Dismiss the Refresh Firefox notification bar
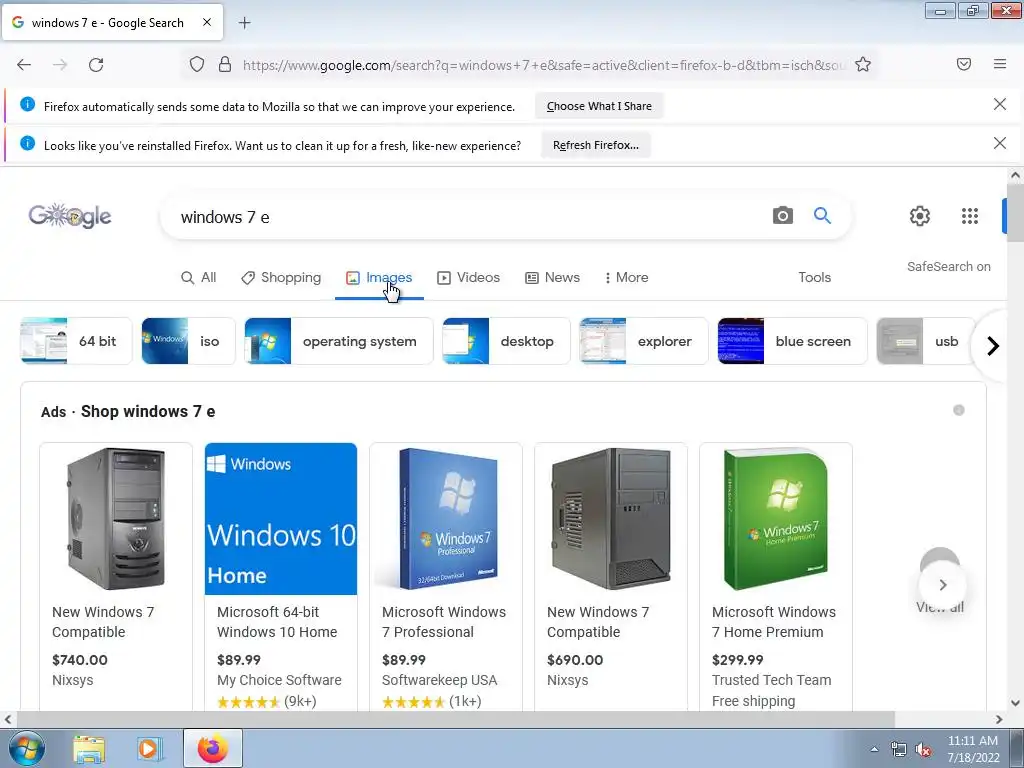The image size is (1024, 768). (x=999, y=143)
